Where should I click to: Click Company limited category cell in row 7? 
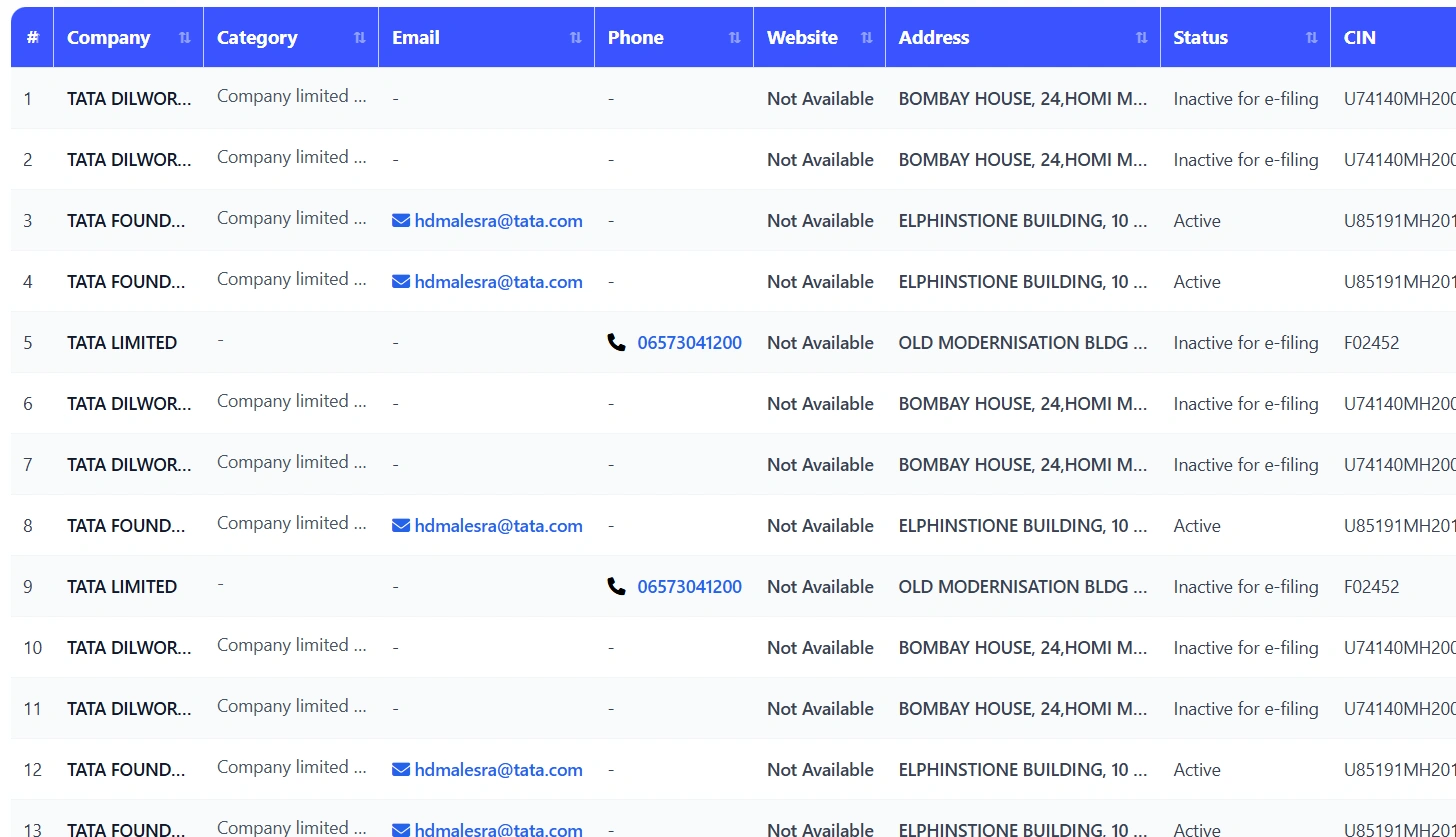[x=292, y=462]
